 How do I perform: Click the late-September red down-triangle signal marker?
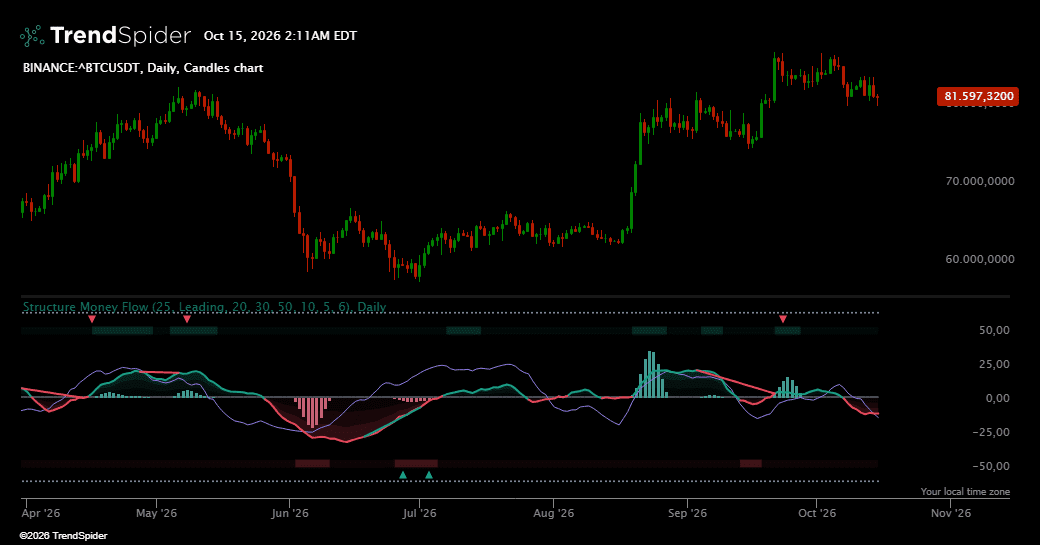click(x=783, y=320)
